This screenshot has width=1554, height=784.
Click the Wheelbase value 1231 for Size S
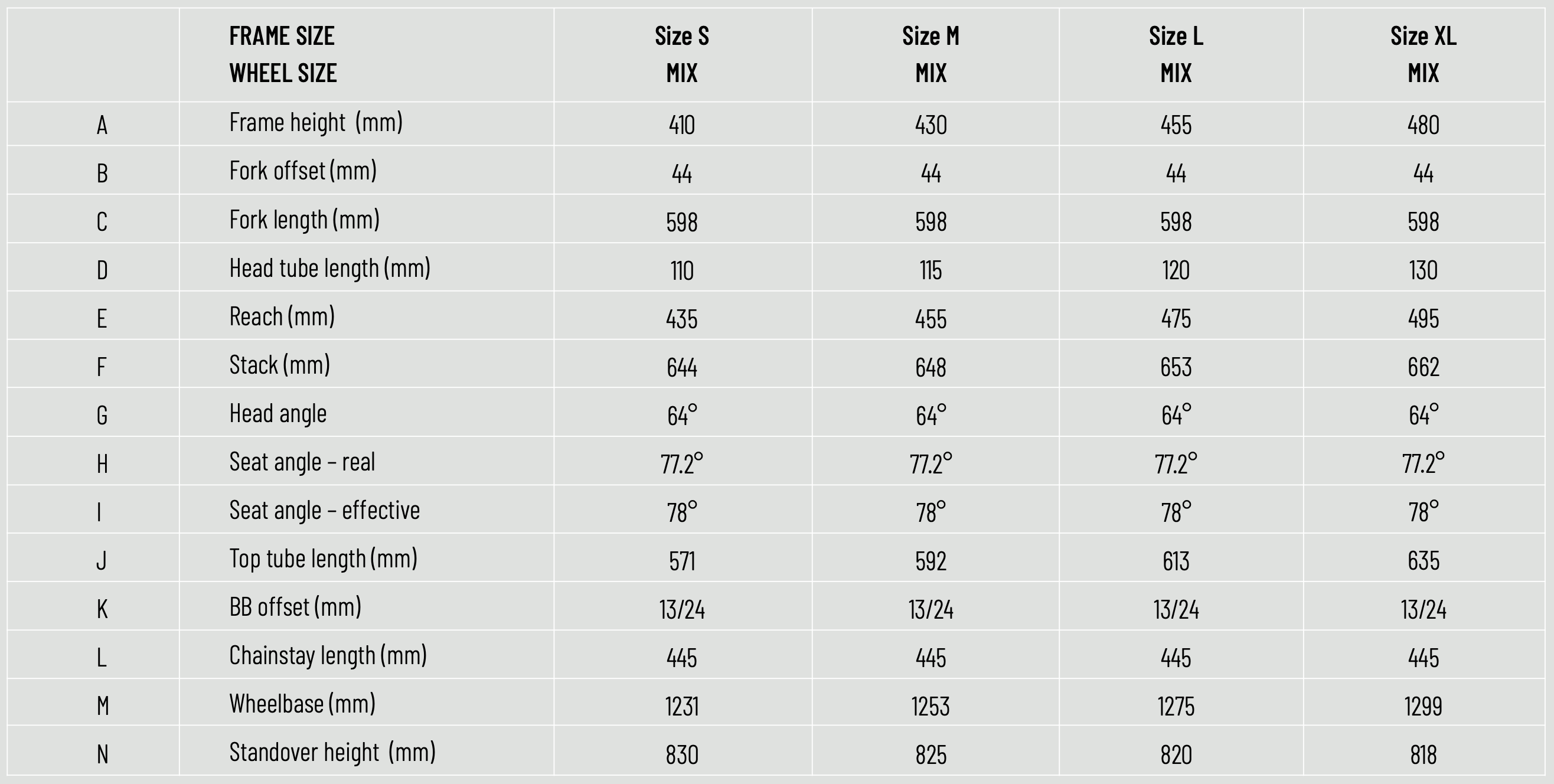(682, 706)
